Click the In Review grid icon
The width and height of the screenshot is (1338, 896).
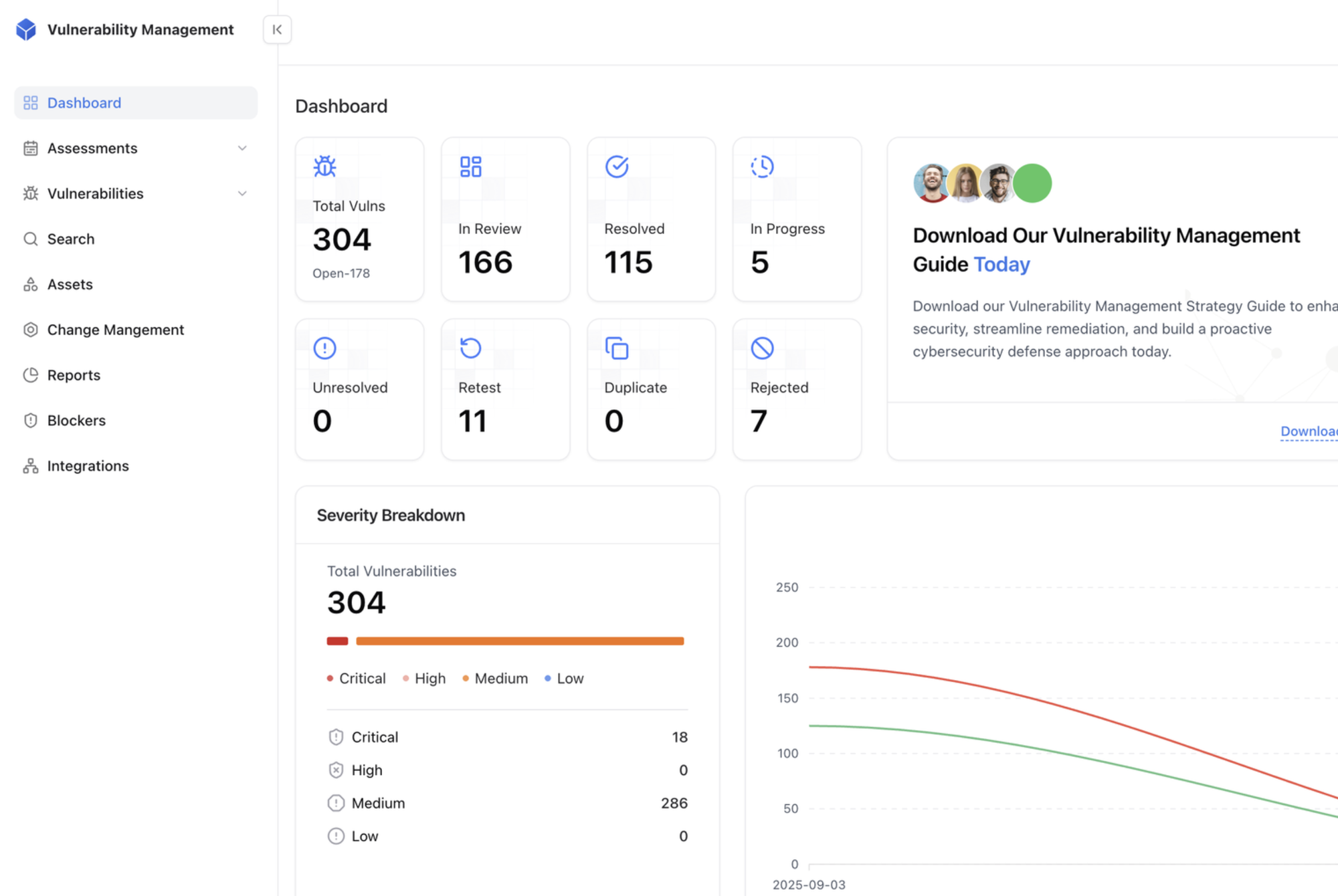point(471,166)
